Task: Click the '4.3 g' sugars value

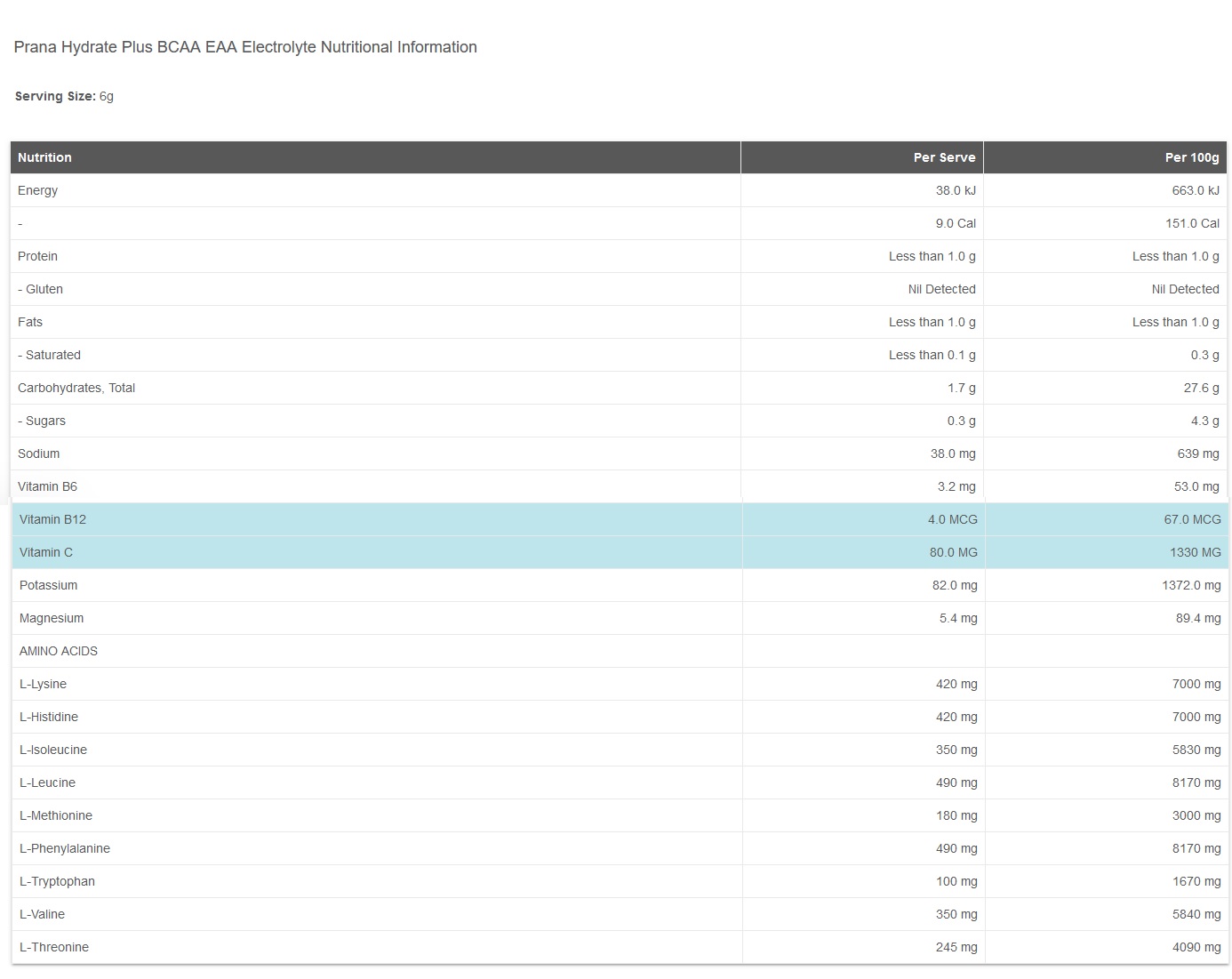Action: (x=1205, y=421)
